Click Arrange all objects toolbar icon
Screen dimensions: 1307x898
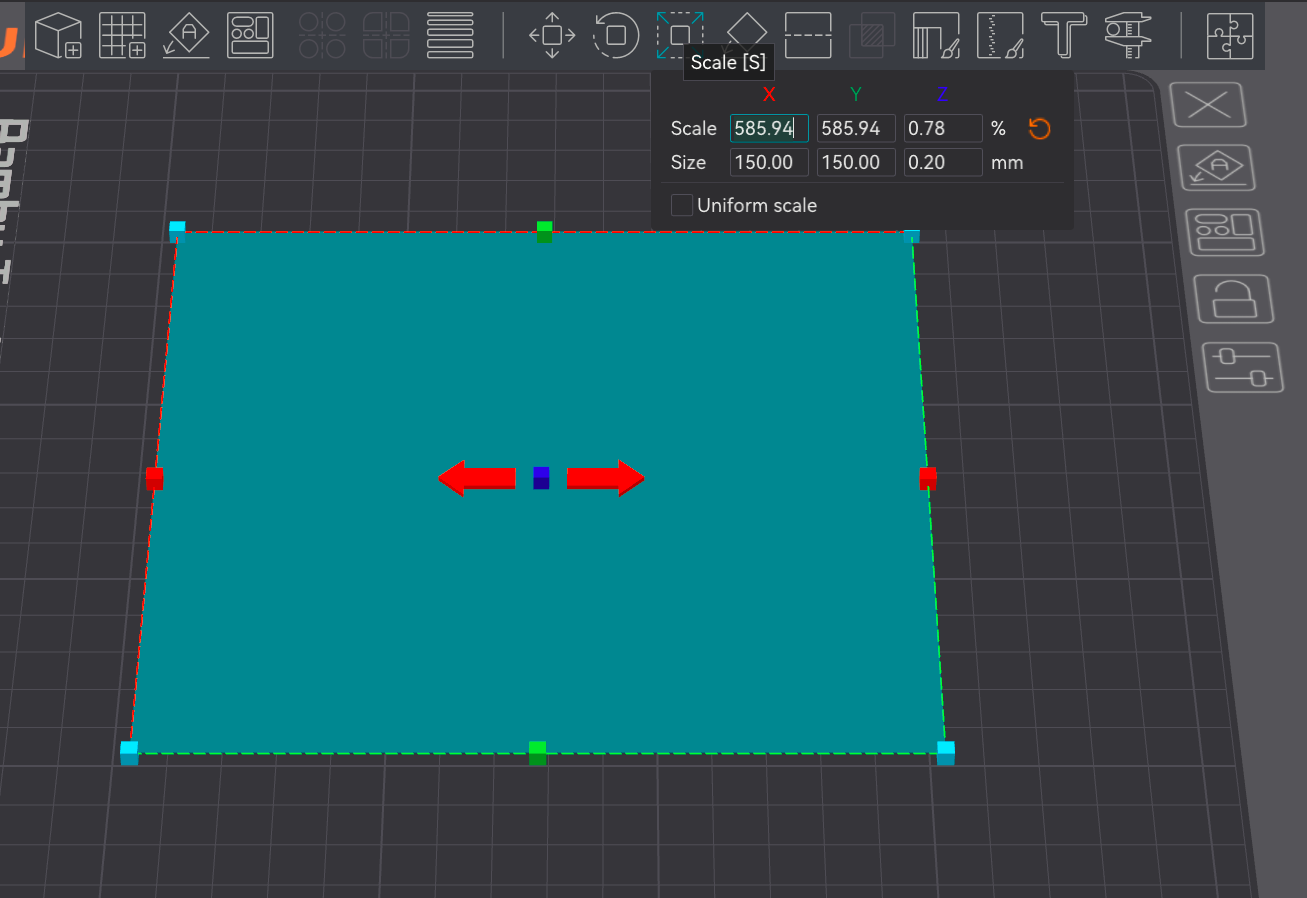pos(250,35)
